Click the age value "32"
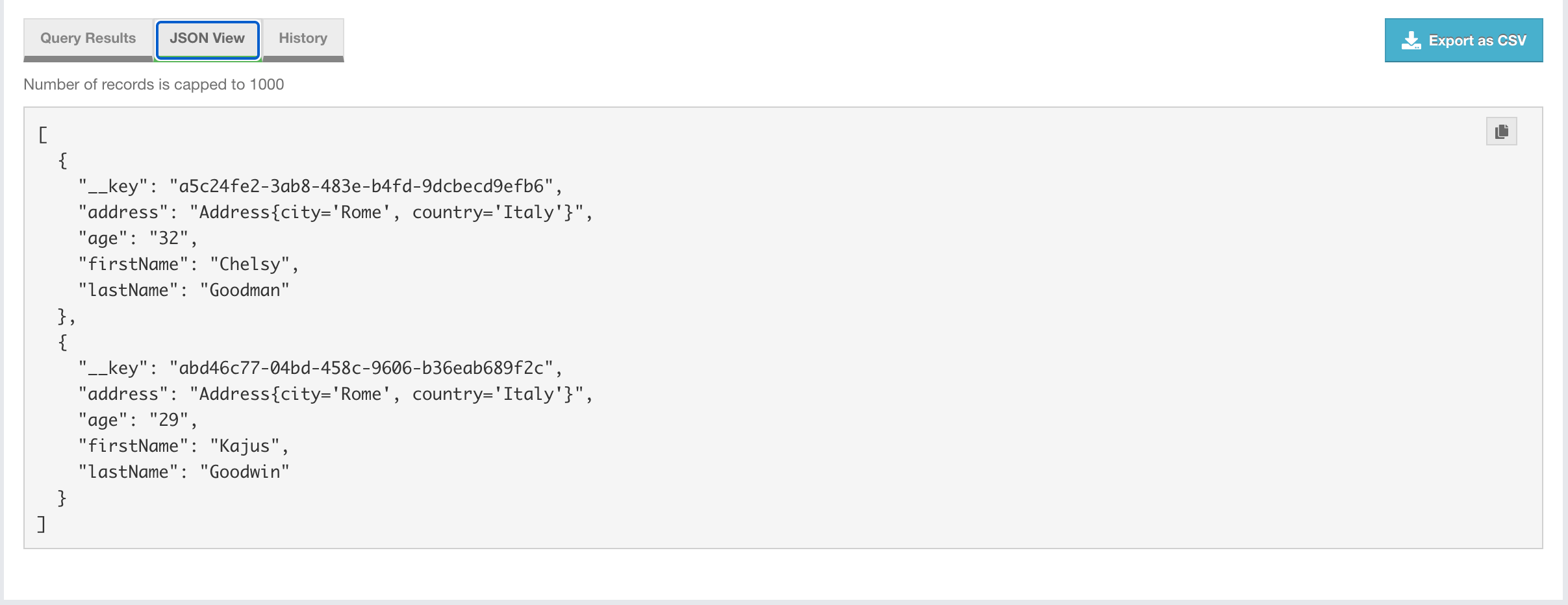Image resolution: width=1568 pixels, height=605 pixels. [x=168, y=239]
